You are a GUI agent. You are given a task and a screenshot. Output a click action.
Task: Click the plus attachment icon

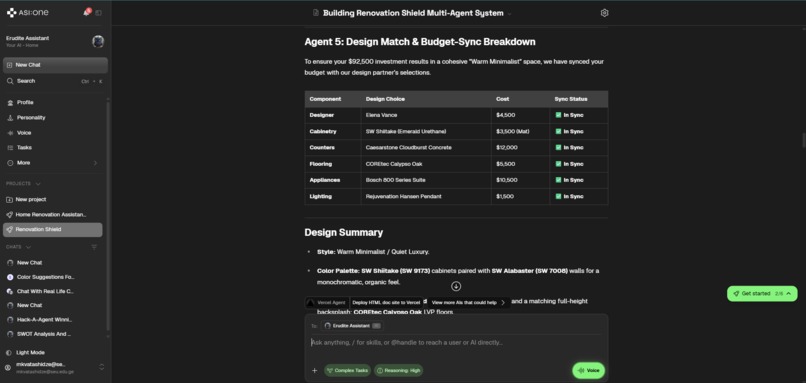(x=315, y=371)
